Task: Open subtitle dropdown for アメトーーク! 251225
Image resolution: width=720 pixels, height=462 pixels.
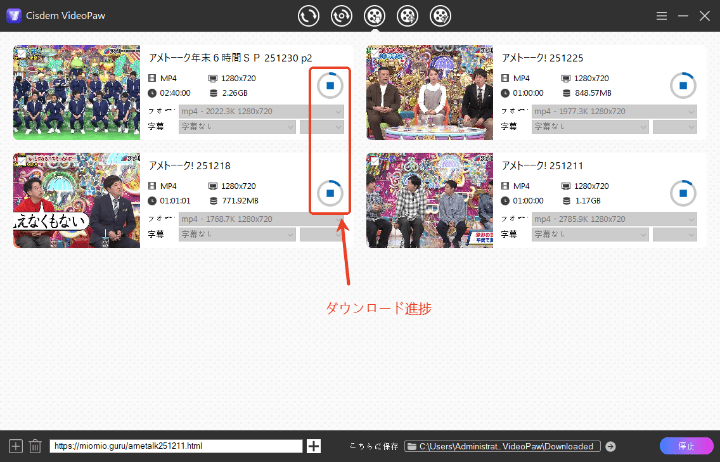Action: click(590, 126)
